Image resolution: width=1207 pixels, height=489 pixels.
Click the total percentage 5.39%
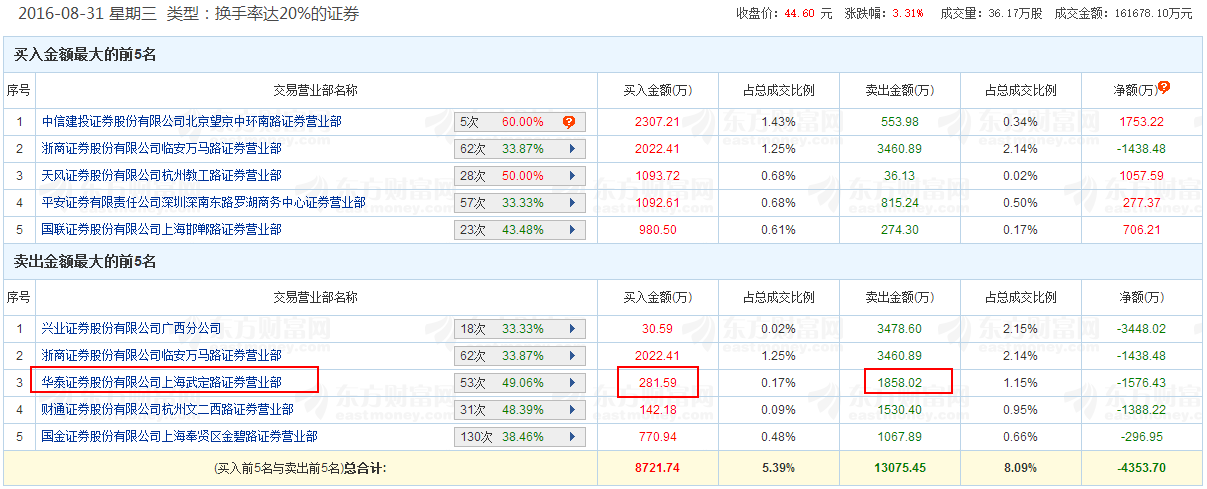click(x=778, y=467)
